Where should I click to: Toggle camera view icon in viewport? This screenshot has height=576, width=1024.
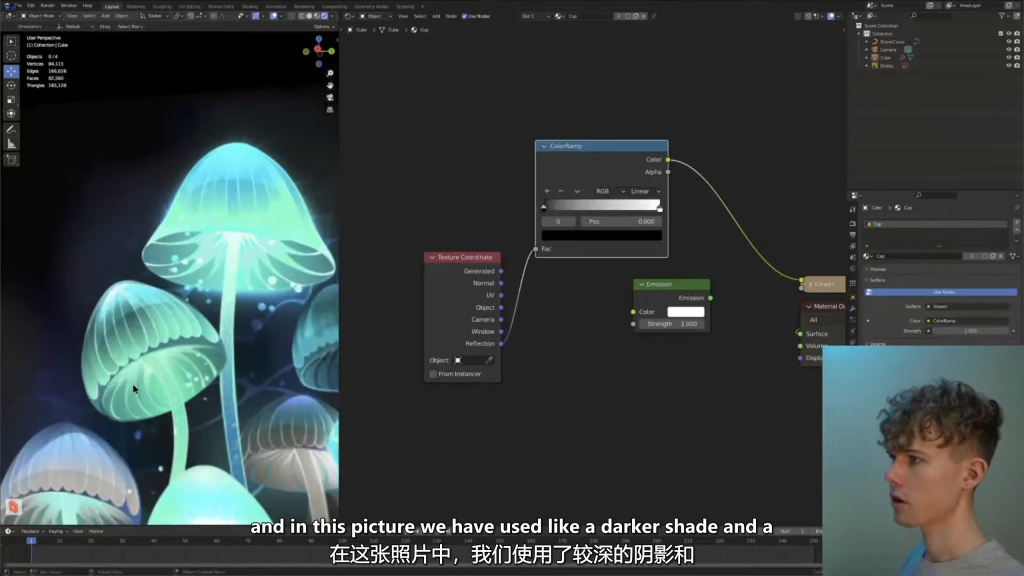point(330,98)
